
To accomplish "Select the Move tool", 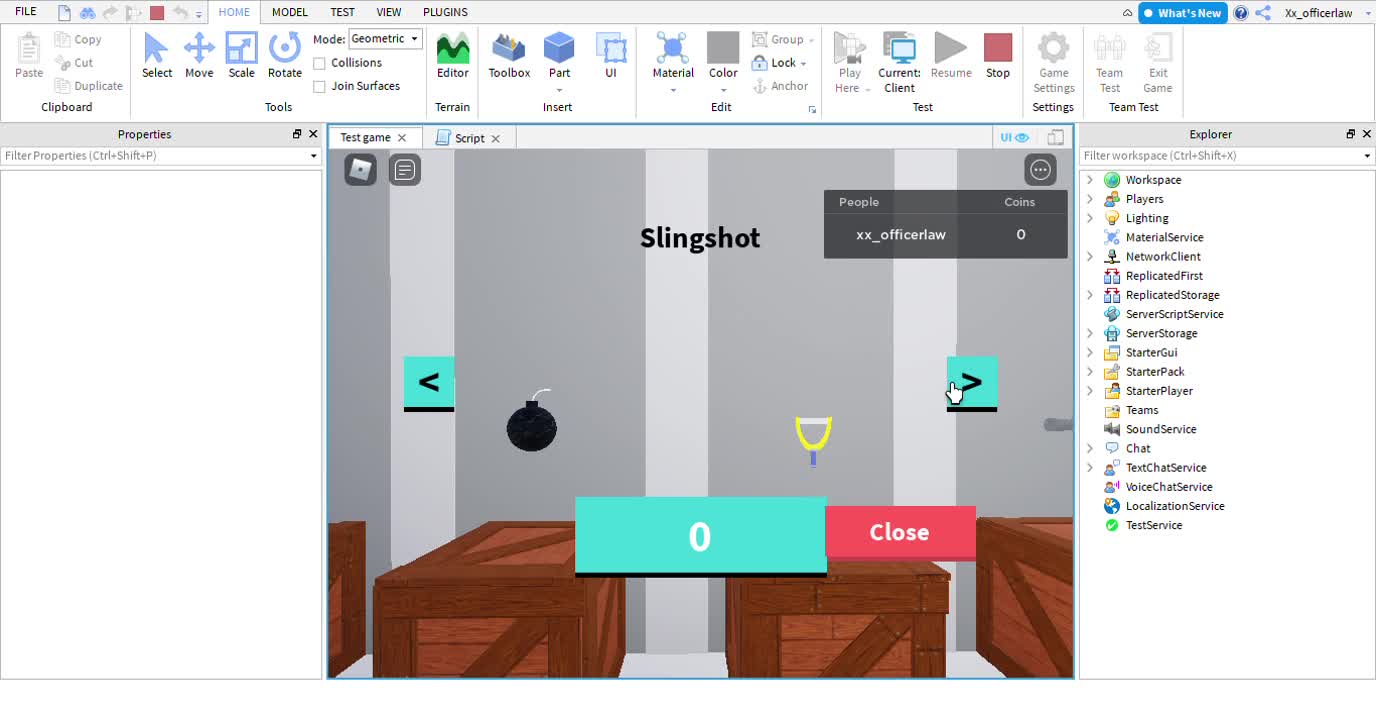I will pos(199,55).
